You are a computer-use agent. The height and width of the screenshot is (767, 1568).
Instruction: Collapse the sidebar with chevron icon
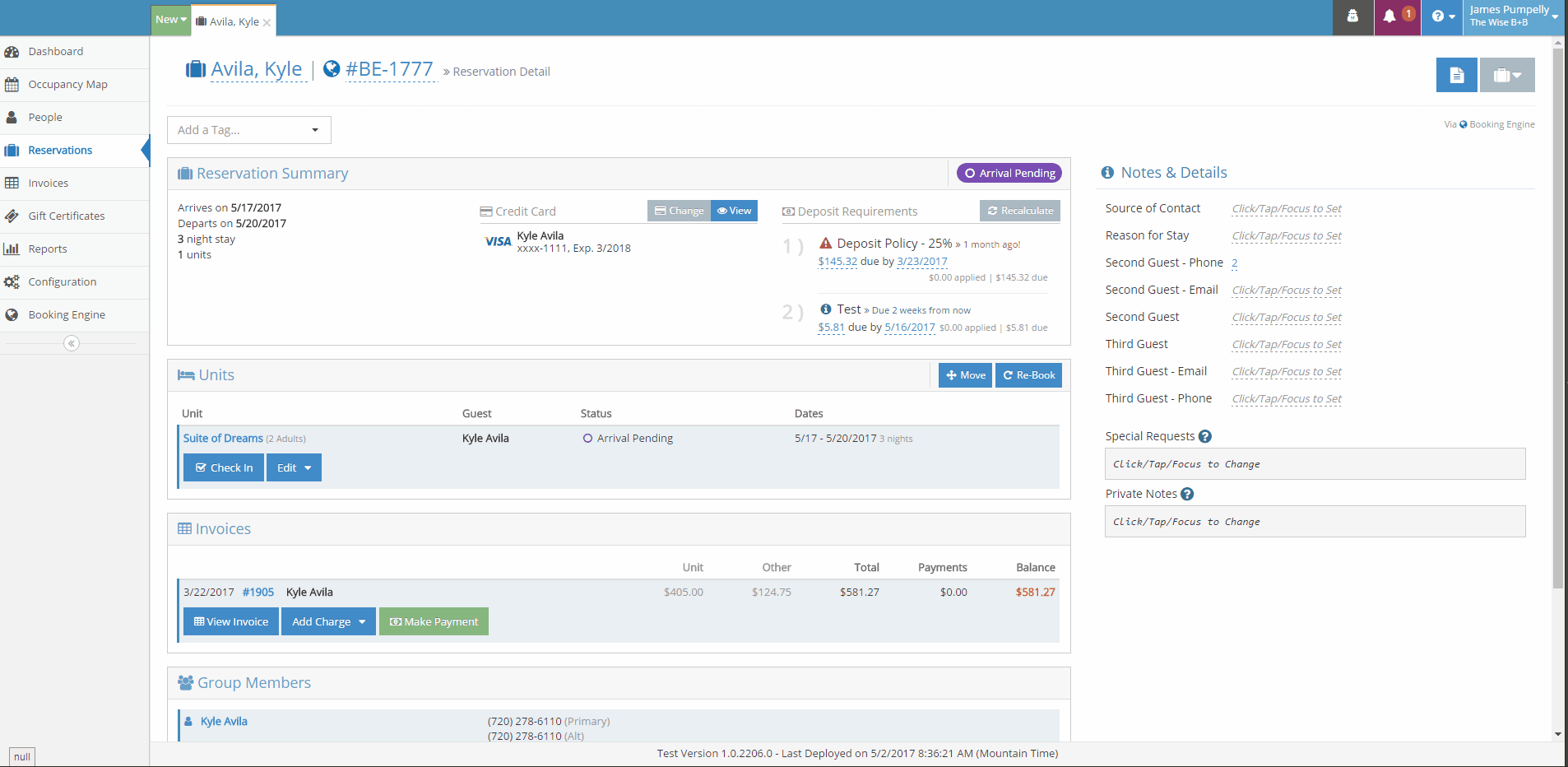point(72,343)
